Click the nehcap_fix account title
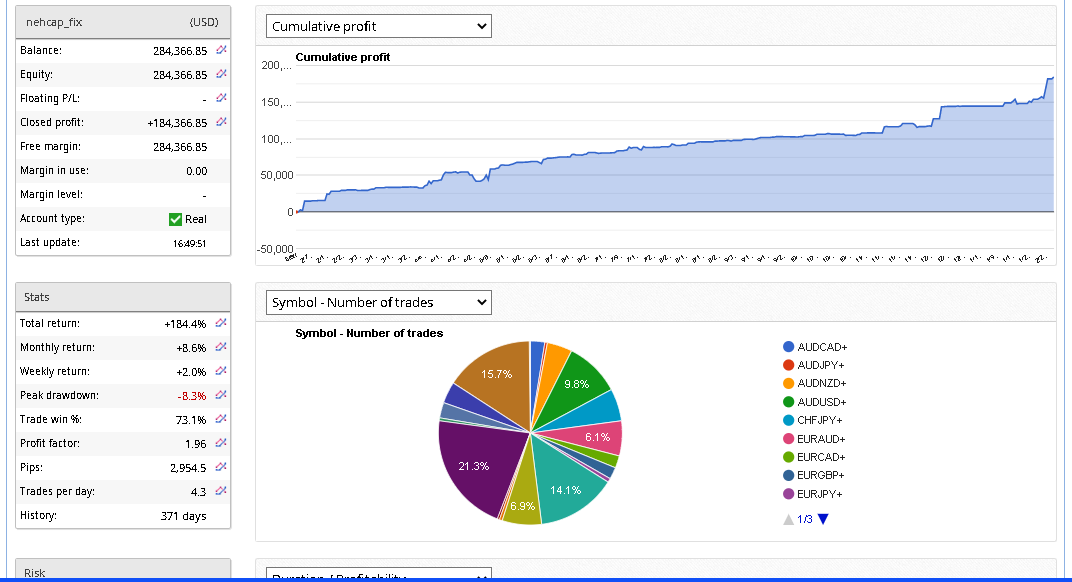The width and height of the screenshot is (1072, 582). click(54, 21)
